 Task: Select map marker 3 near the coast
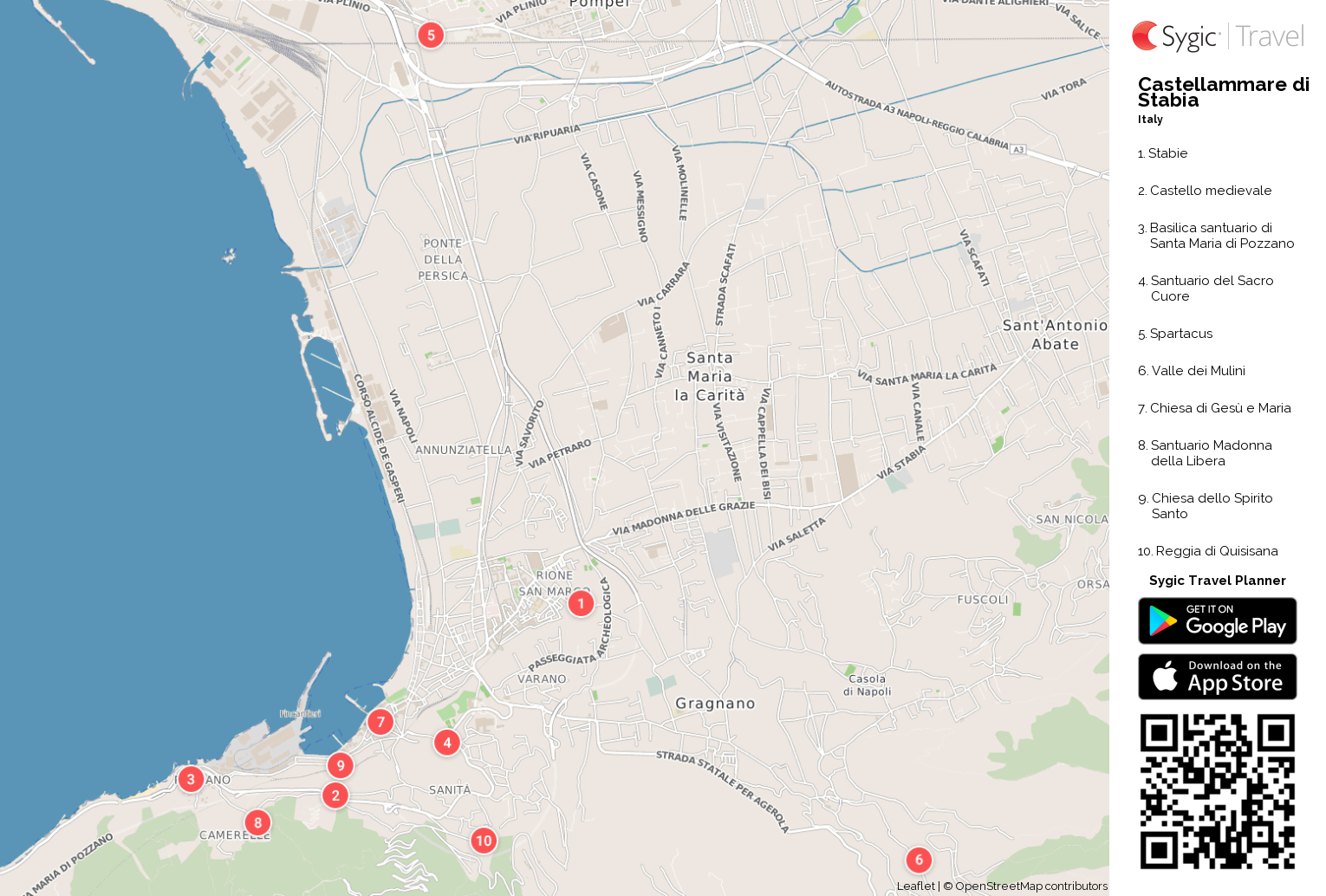pos(191,779)
